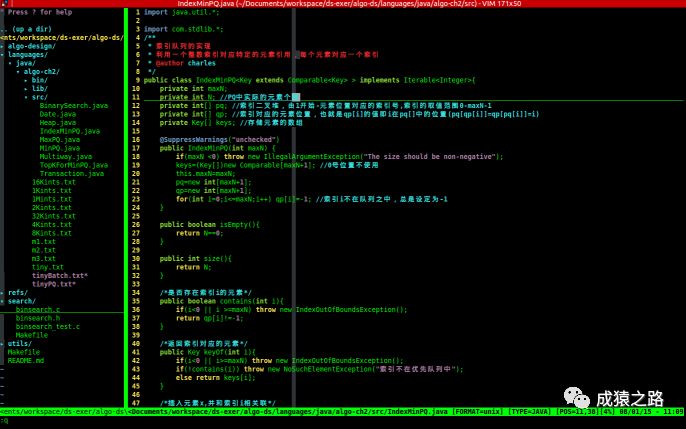Open BinarySearch.java in the file tree

coord(74,105)
